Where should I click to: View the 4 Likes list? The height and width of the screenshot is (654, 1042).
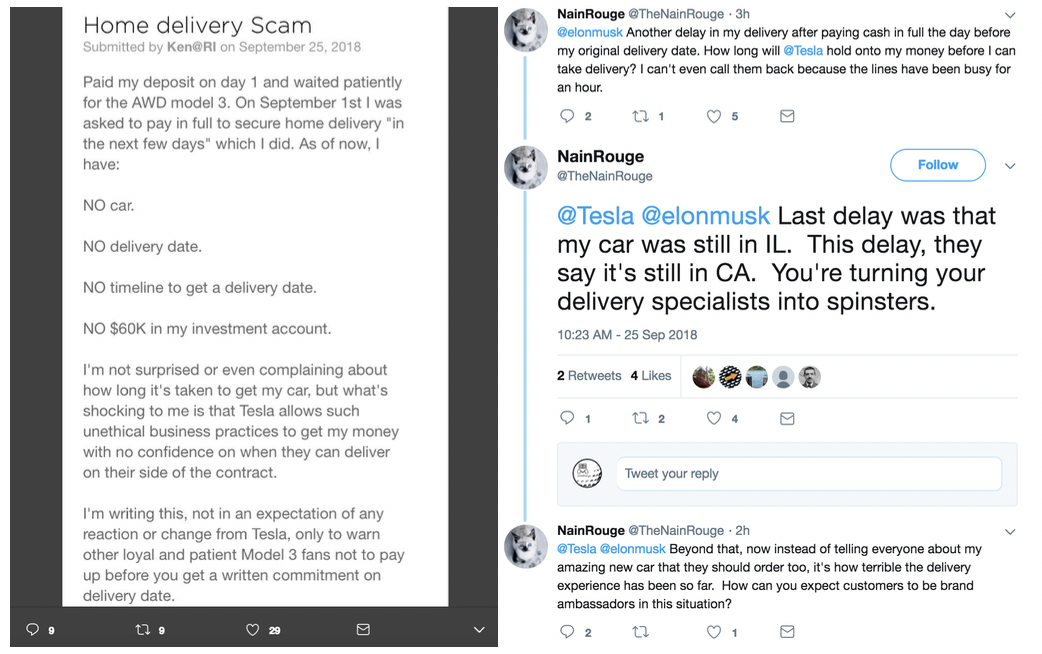[651, 376]
